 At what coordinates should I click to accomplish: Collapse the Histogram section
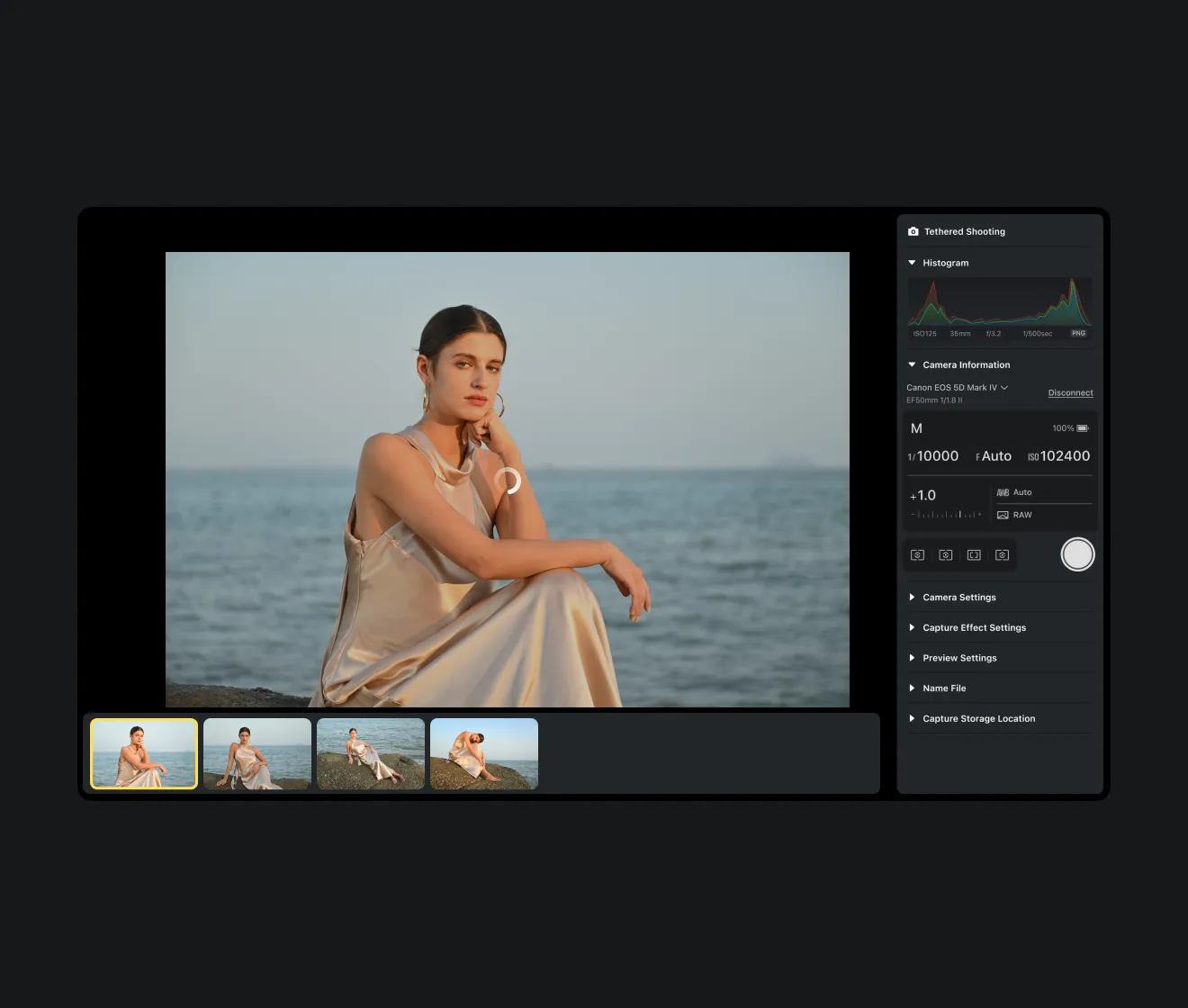pyautogui.click(x=912, y=263)
